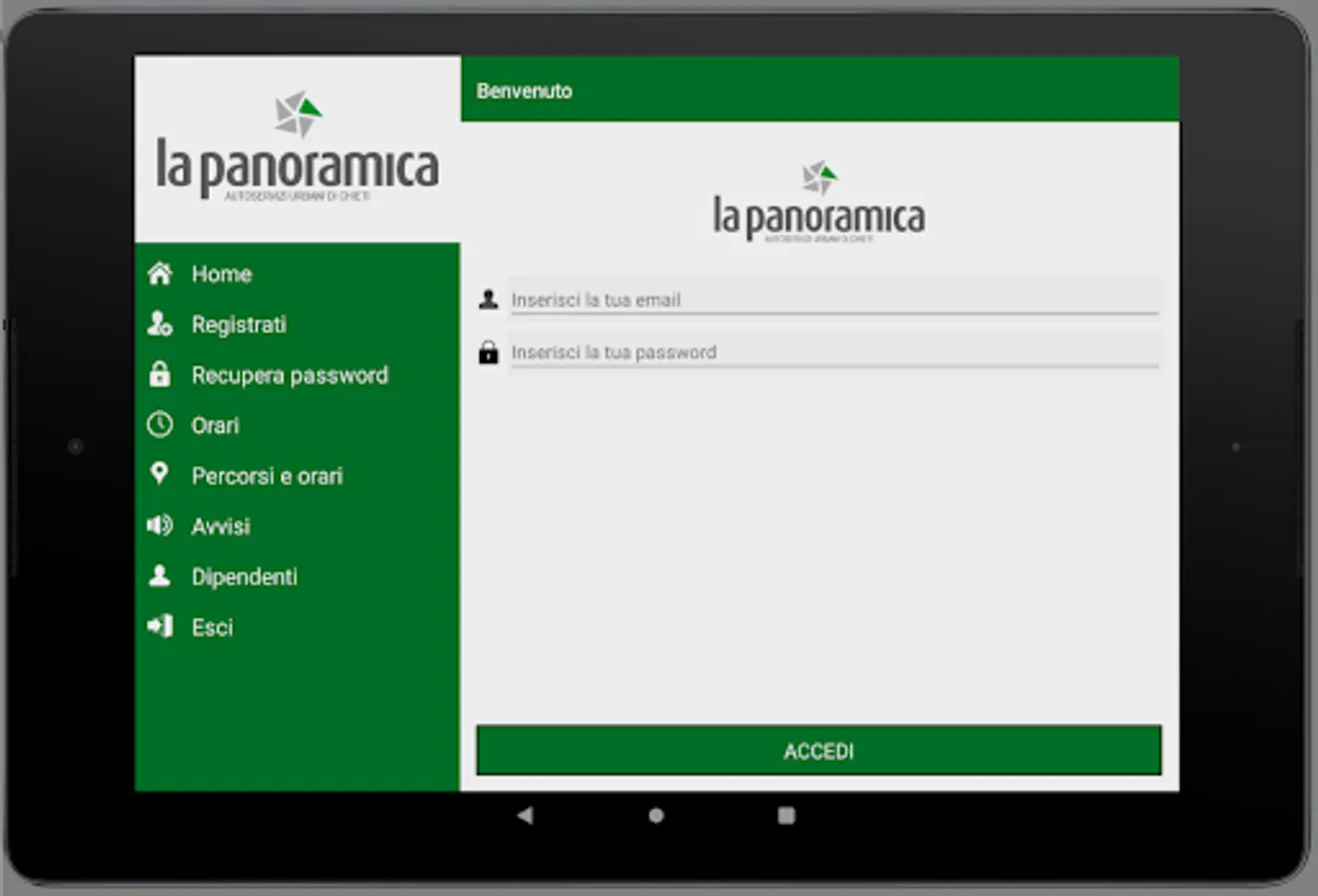Select Percorsi e orari menu item
The height and width of the screenshot is (896, 1318).
point(298,476)
